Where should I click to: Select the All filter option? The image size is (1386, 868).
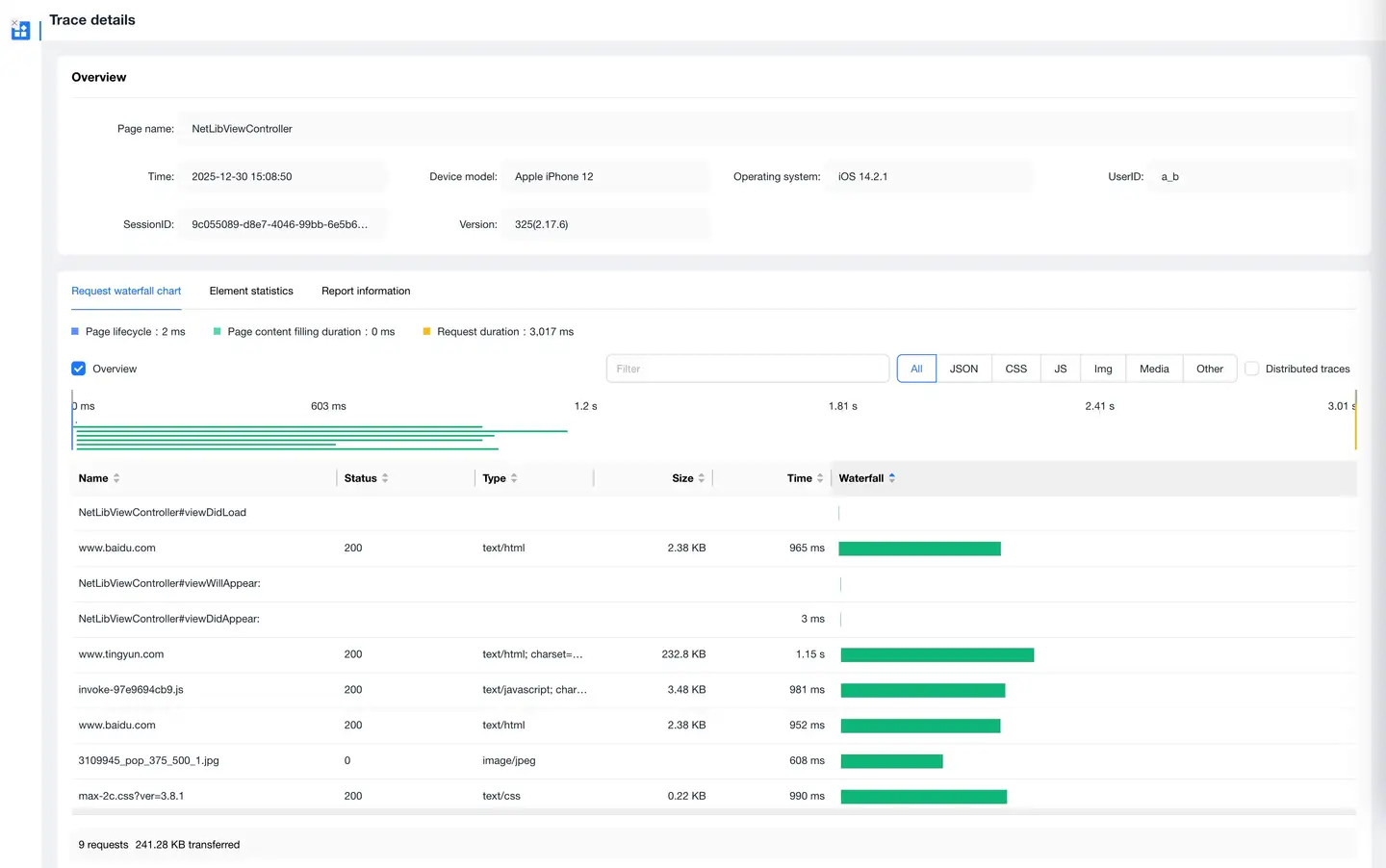click(916, 369)
